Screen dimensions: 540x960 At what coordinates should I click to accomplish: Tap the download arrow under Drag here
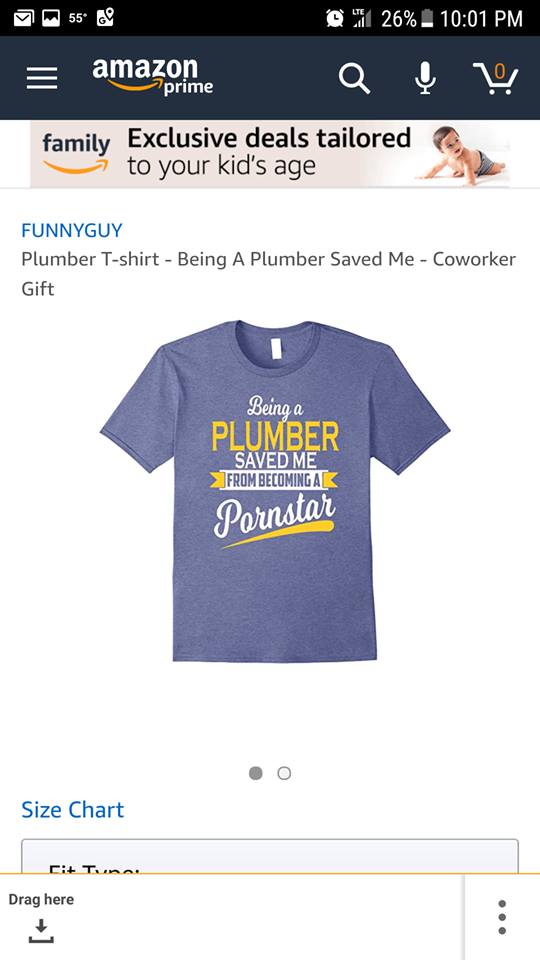[41, 931]
